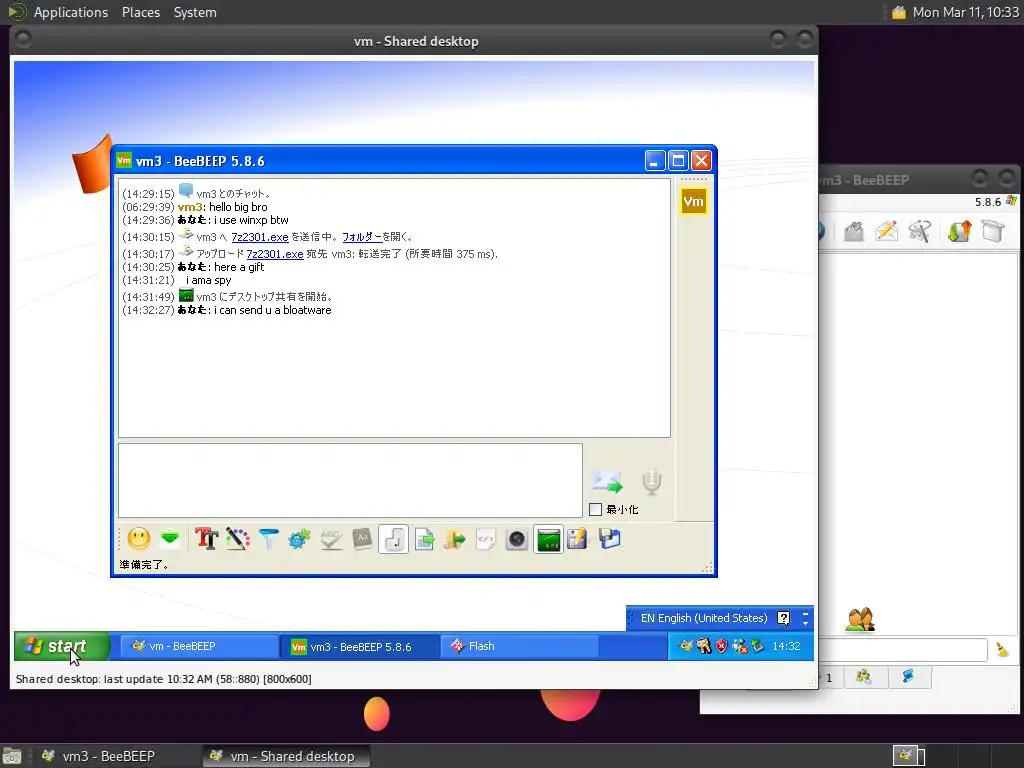Viewport: 1024px width, 768px height.
Task: Click the language bar help icon
Action: (x=784, y=618)
